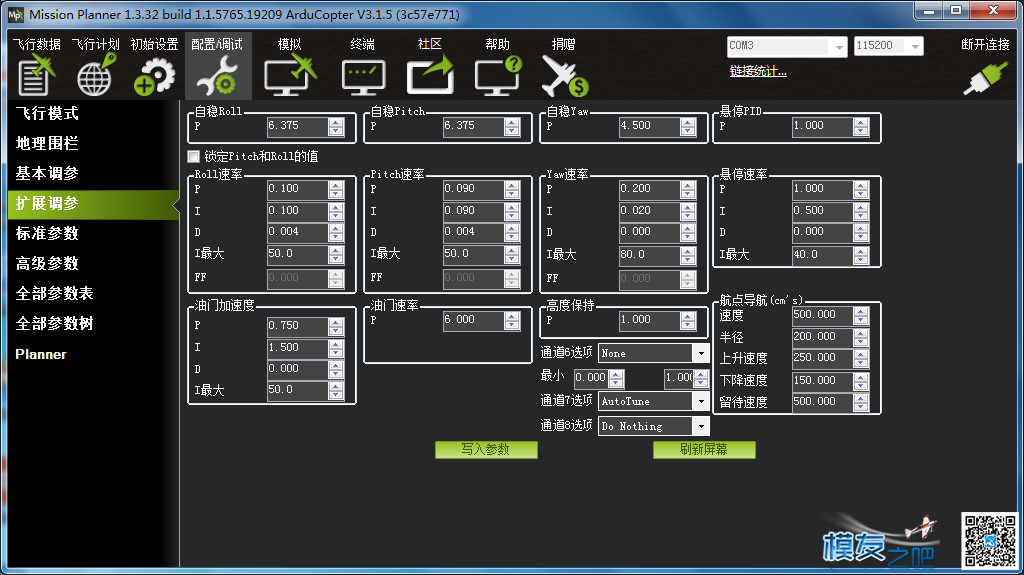The width and height of the screenshot is (1024, 575).
Task: Click the Yaw速率 I value field
Action: (649, 211)
